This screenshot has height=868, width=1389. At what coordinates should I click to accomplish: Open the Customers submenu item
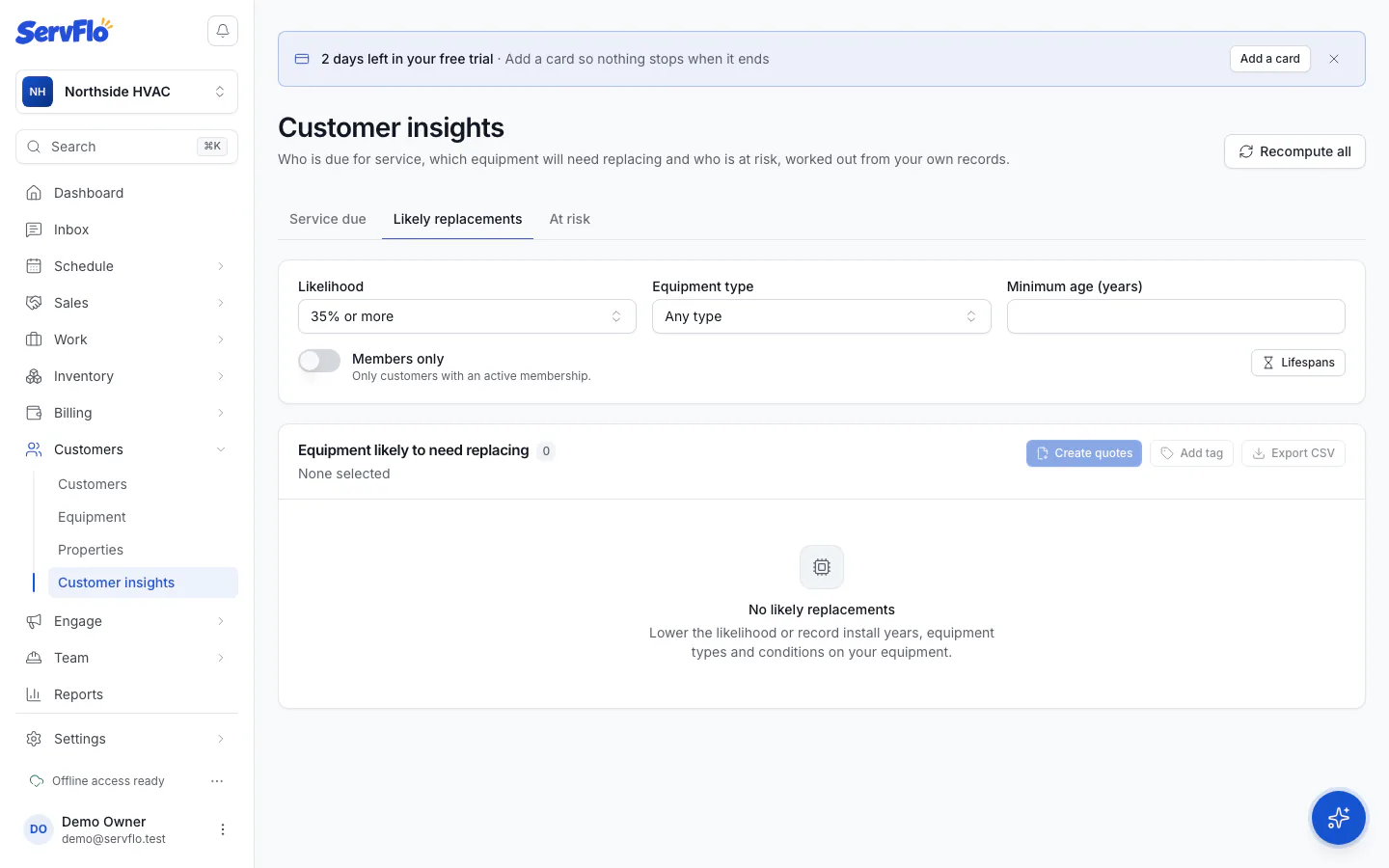click(x=143, y=484)
